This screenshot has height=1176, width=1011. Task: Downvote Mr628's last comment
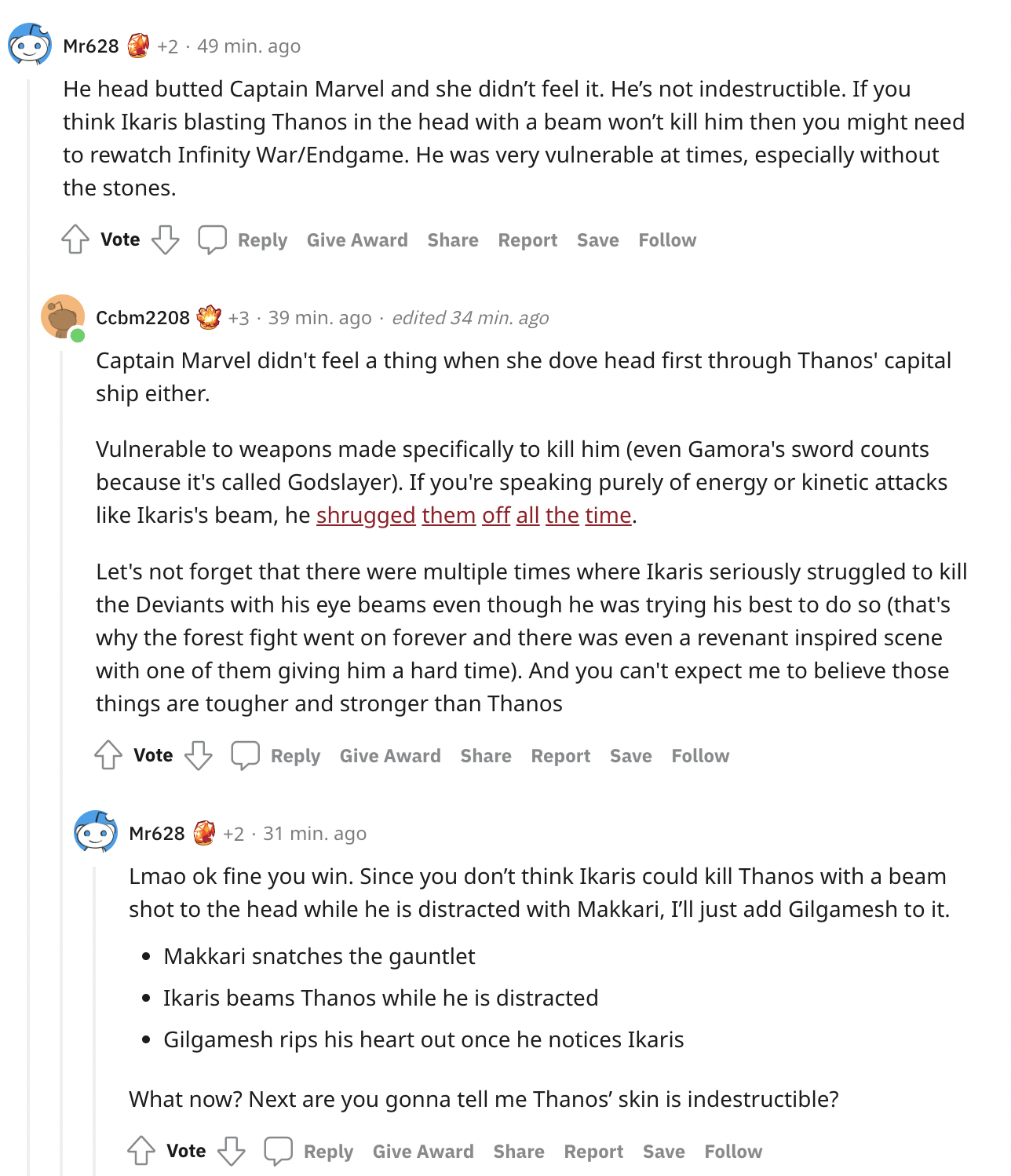[x=231, y=1151]
